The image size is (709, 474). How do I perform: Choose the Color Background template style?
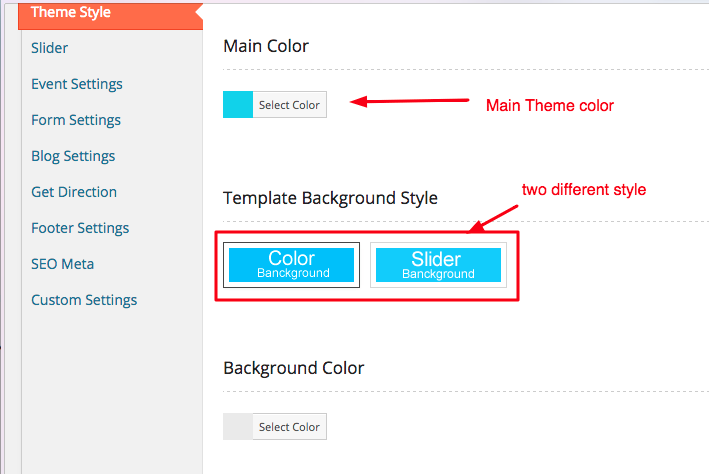click(x=291, y=265)
